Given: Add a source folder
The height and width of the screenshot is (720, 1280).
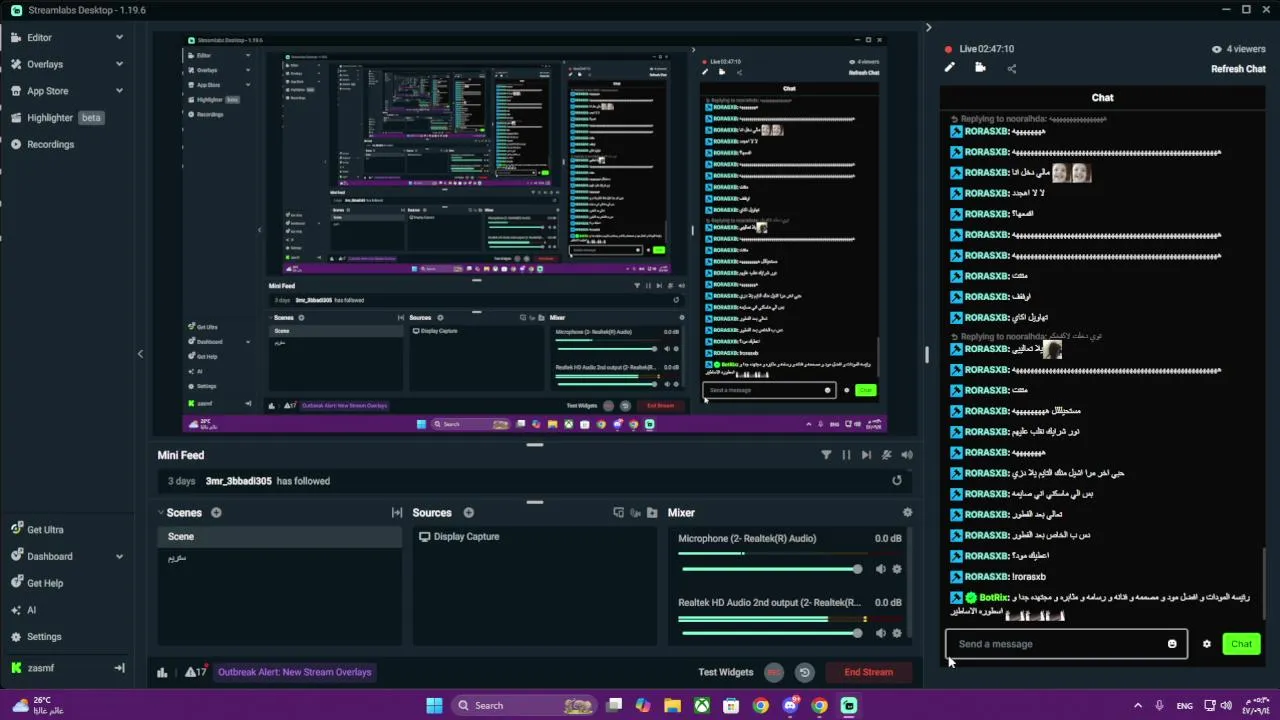Looking at the screenshot, I should tap(650, 513).
